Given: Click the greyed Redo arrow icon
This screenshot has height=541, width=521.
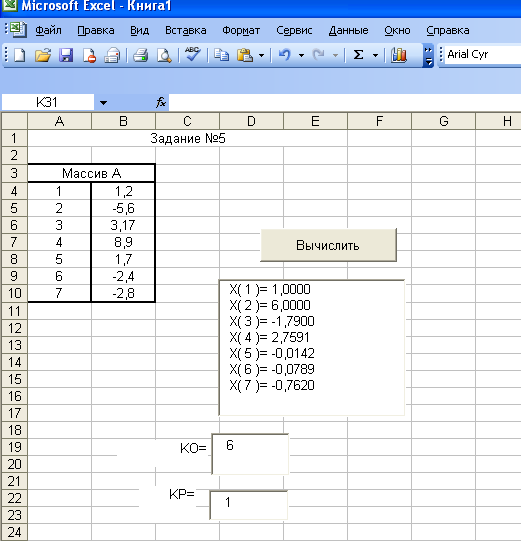Looking at the screenshot, I should pos(318,55).
